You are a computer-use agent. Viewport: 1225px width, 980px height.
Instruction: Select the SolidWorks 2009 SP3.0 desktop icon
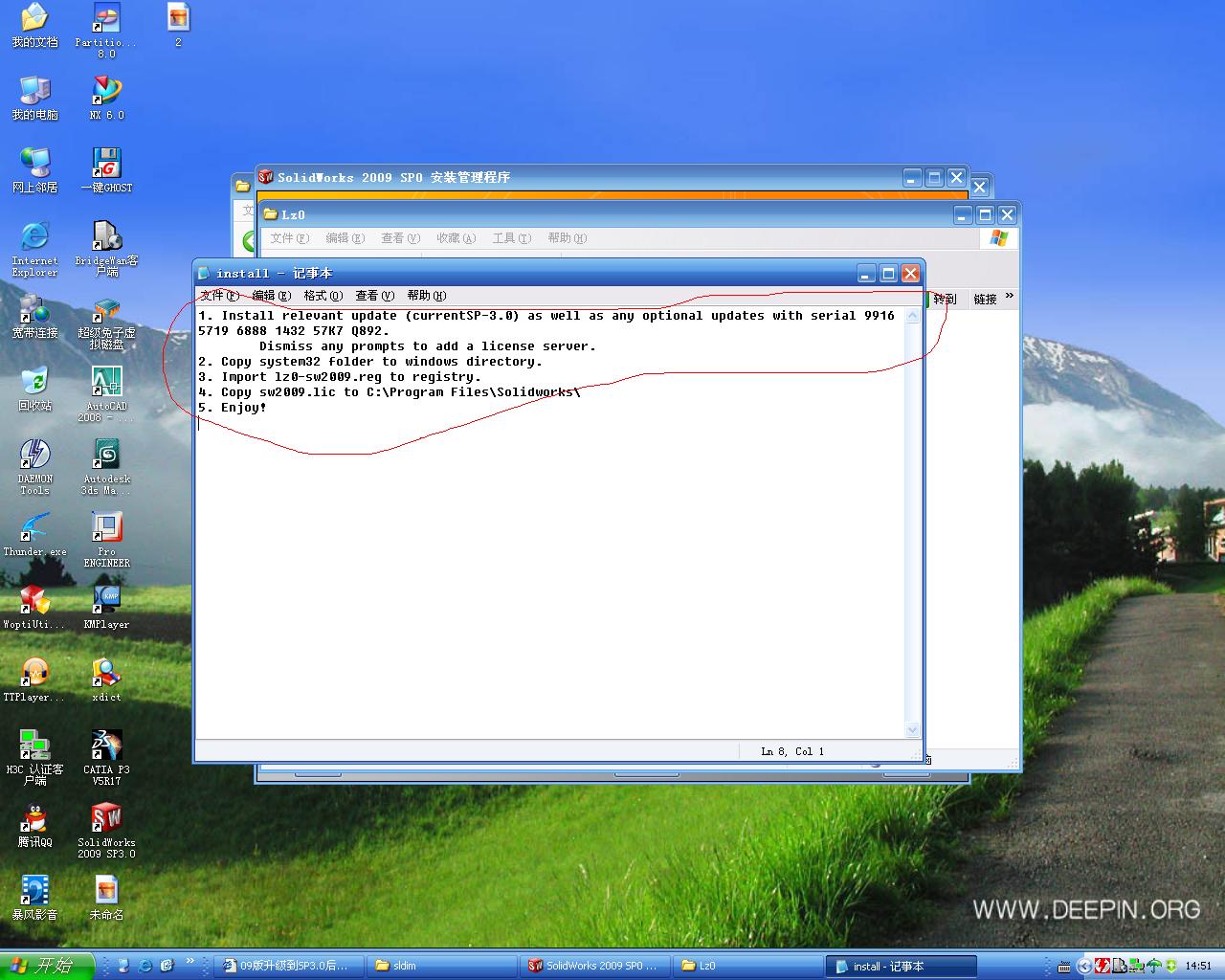click(106, 831)
